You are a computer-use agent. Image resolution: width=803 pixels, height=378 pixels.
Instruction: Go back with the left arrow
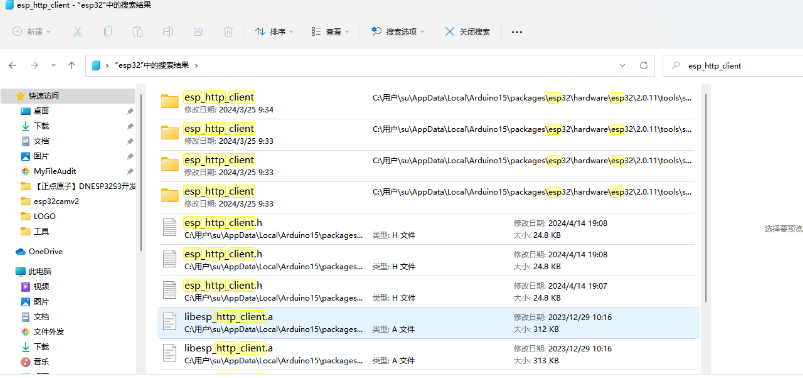[x=12, y=66]
